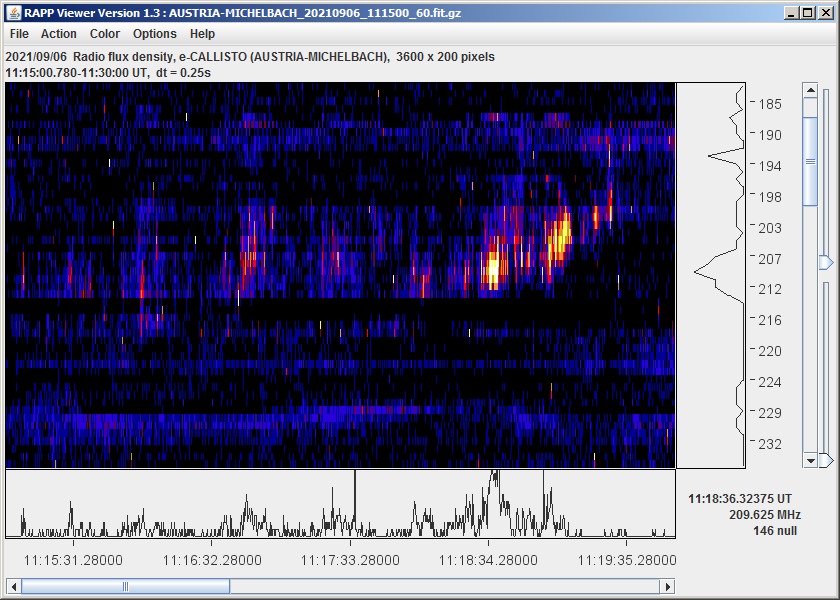Click the 11:19:35.28000 time axis label
Image resolution: width=840 pixels, height=600 pixels.
tap(627, 560)
